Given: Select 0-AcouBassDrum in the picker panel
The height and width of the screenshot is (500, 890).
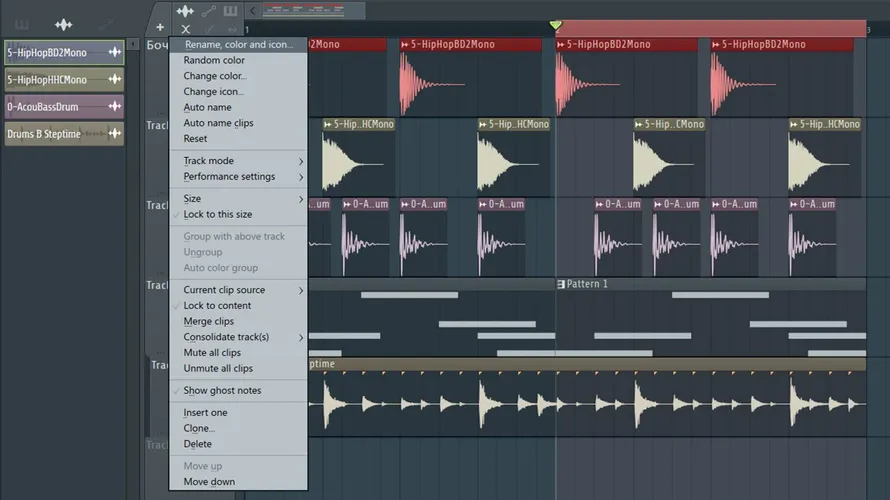Looking at the screenshot, I should [x=64, y=106].
